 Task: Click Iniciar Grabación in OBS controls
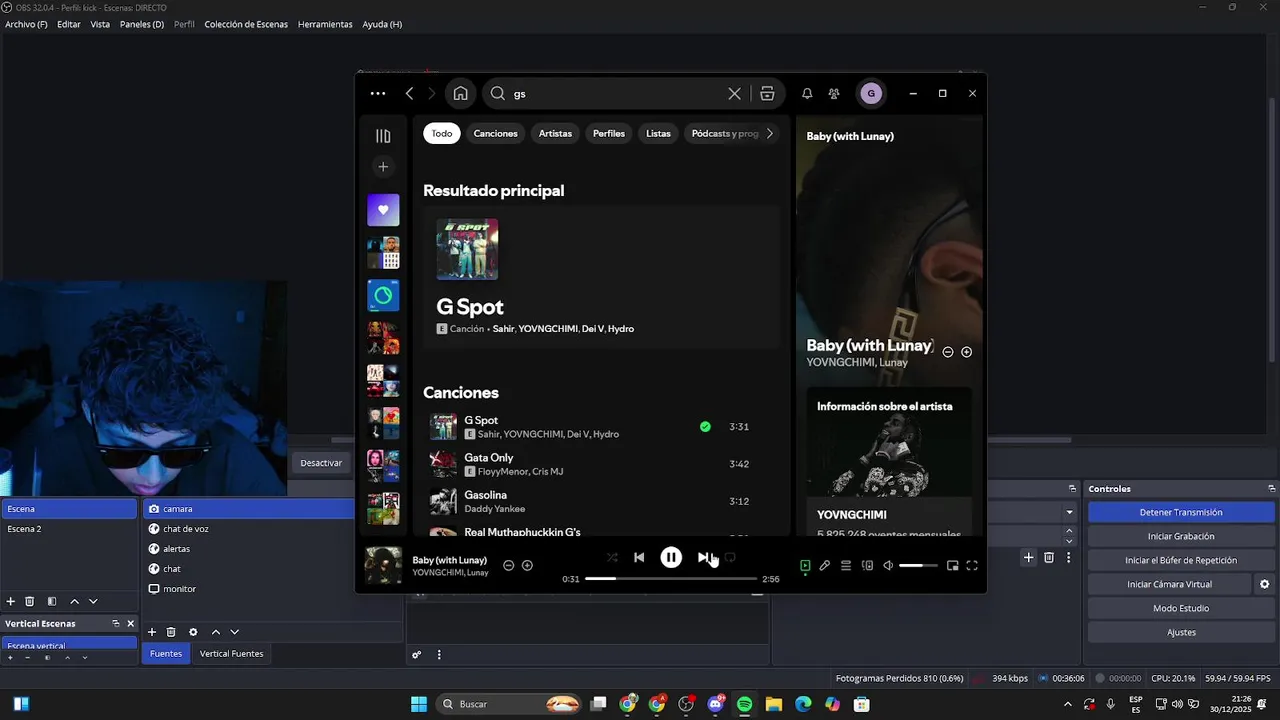point(1181,536)
